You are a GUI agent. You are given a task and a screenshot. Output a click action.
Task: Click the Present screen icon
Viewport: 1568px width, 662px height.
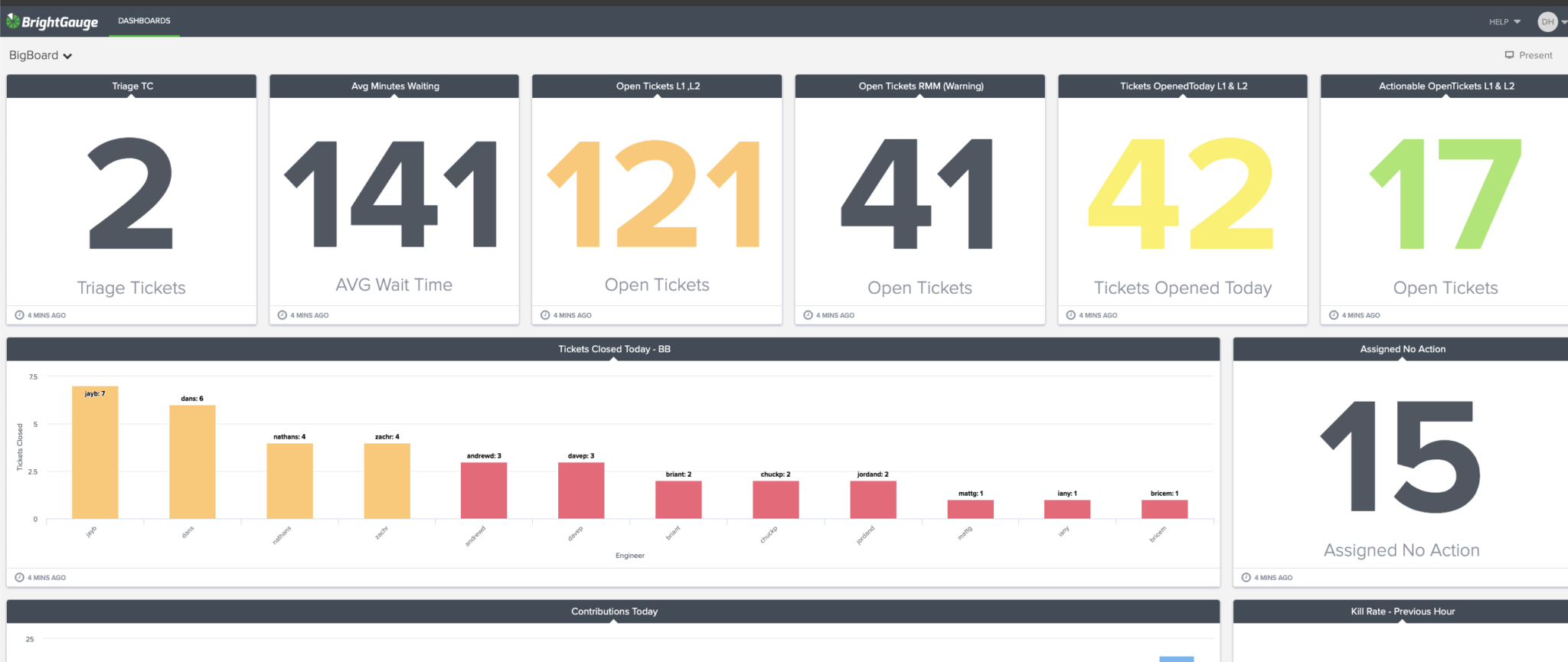pos(1509,55)
